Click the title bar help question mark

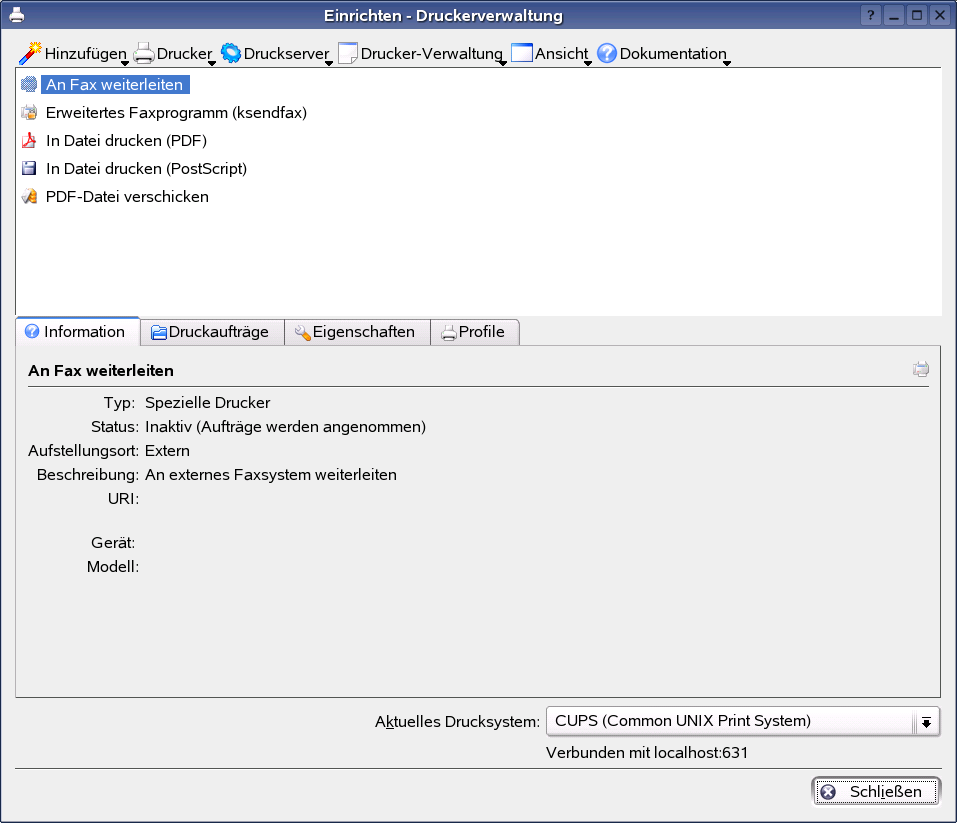click(871, 15)
